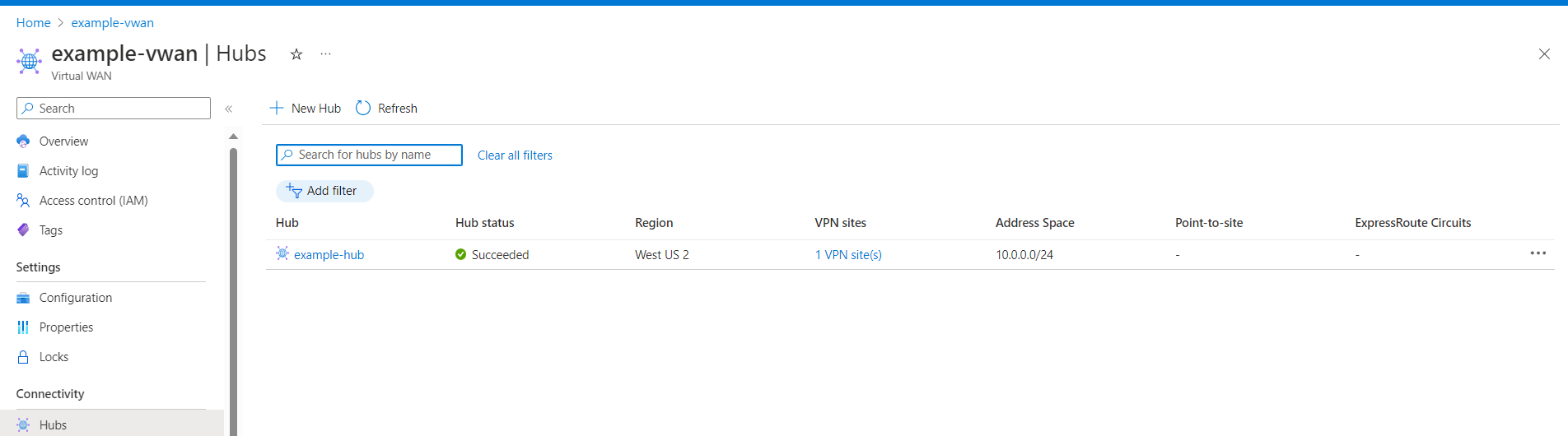
Task: Click the Home breadcrumb link
Action: click(33, 23)
